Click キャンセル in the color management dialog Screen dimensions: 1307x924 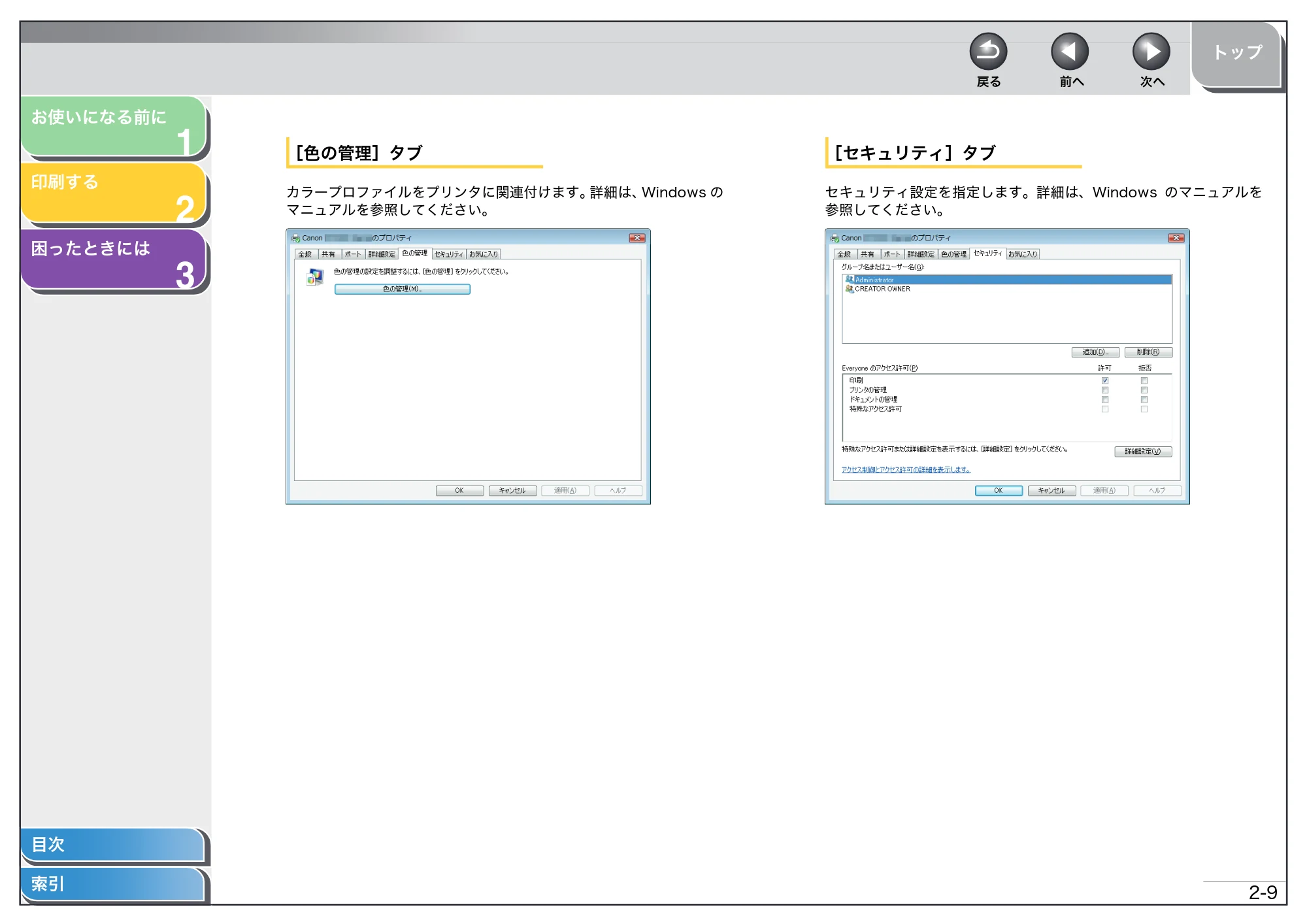[x=512, y=491]
